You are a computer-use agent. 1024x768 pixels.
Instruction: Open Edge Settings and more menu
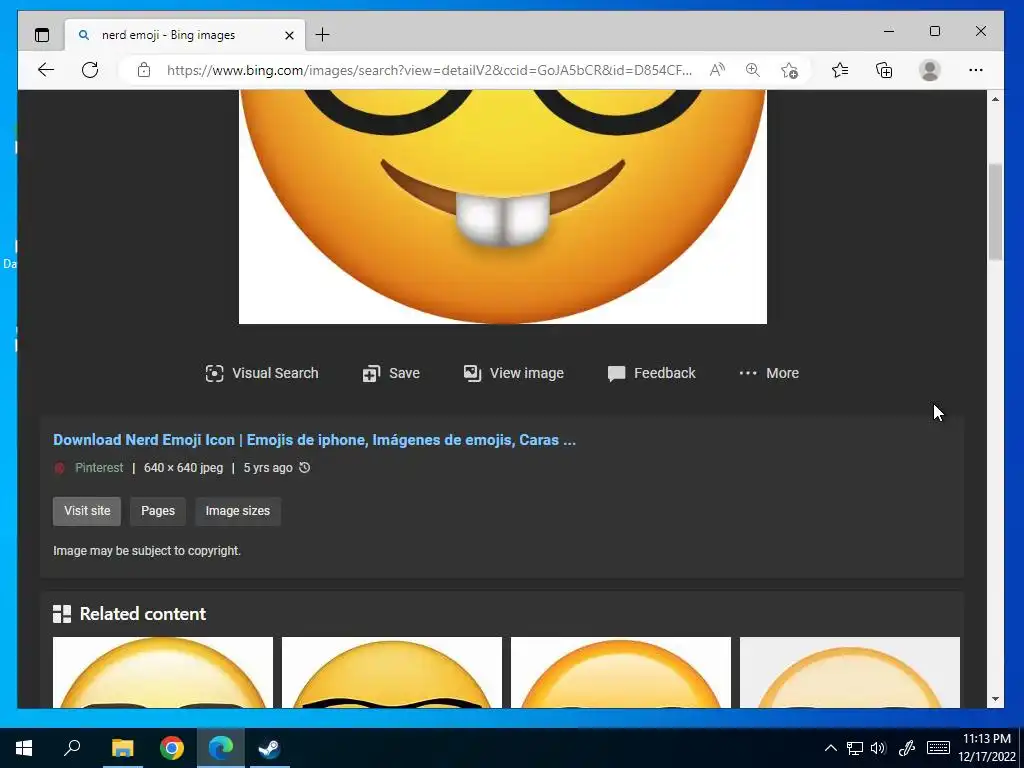976,70
